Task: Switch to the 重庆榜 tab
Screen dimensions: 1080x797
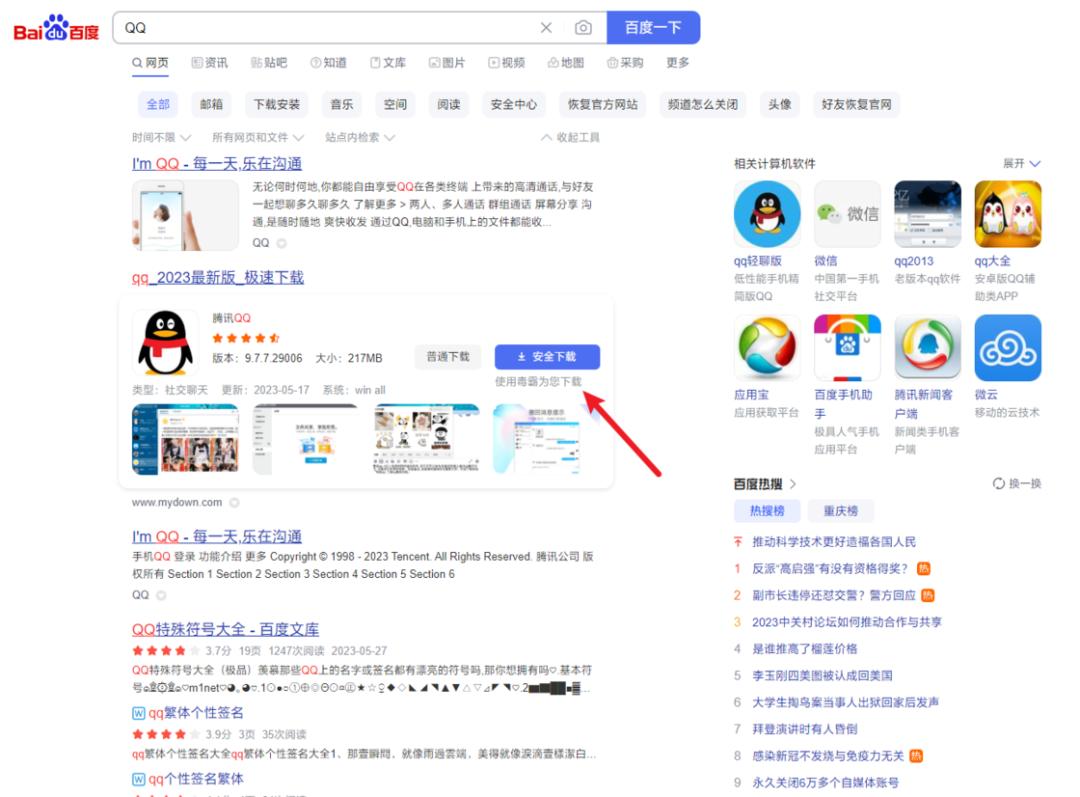Action: coord(840,511)
